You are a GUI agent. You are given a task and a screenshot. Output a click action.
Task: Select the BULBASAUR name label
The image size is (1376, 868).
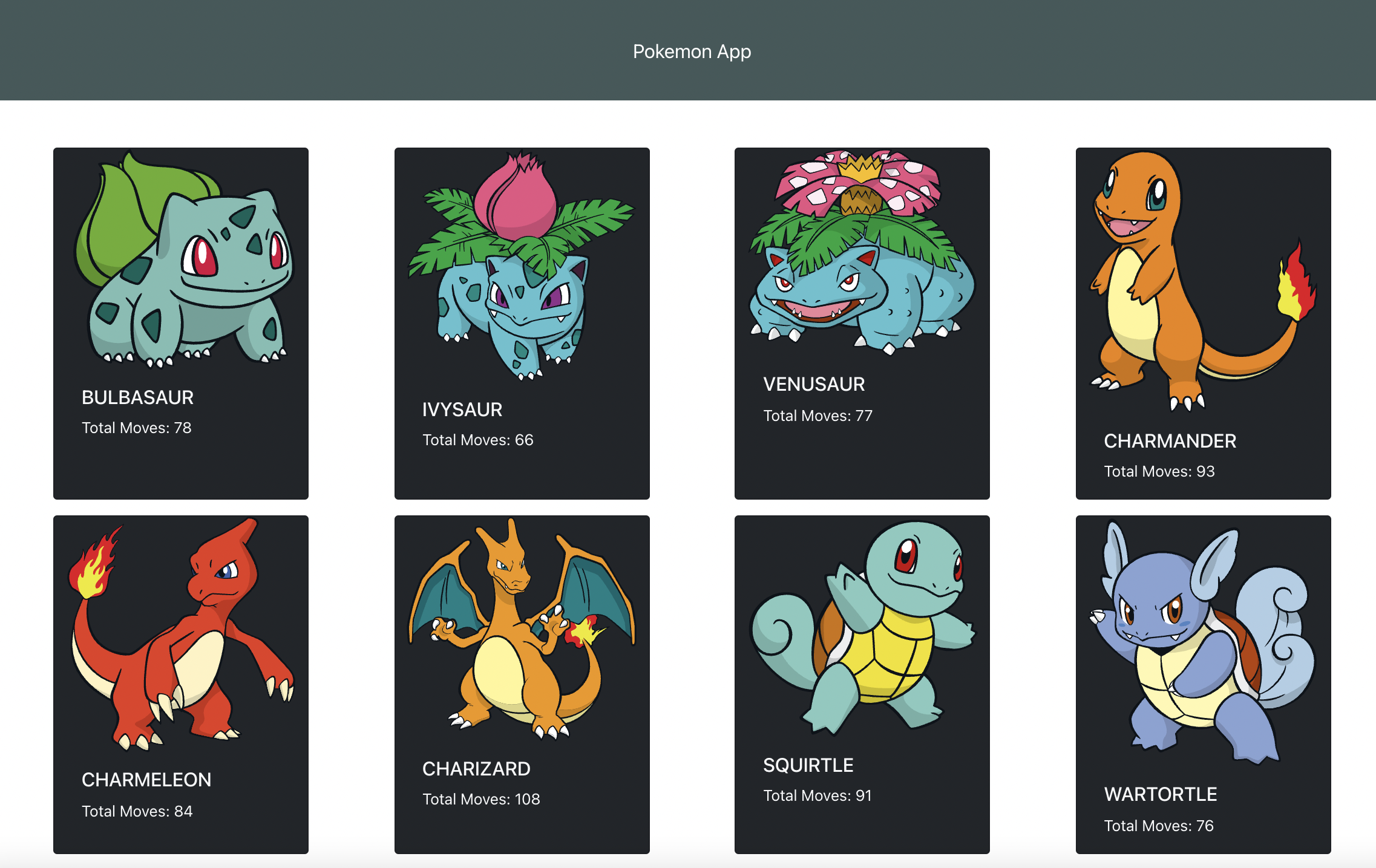137,397
